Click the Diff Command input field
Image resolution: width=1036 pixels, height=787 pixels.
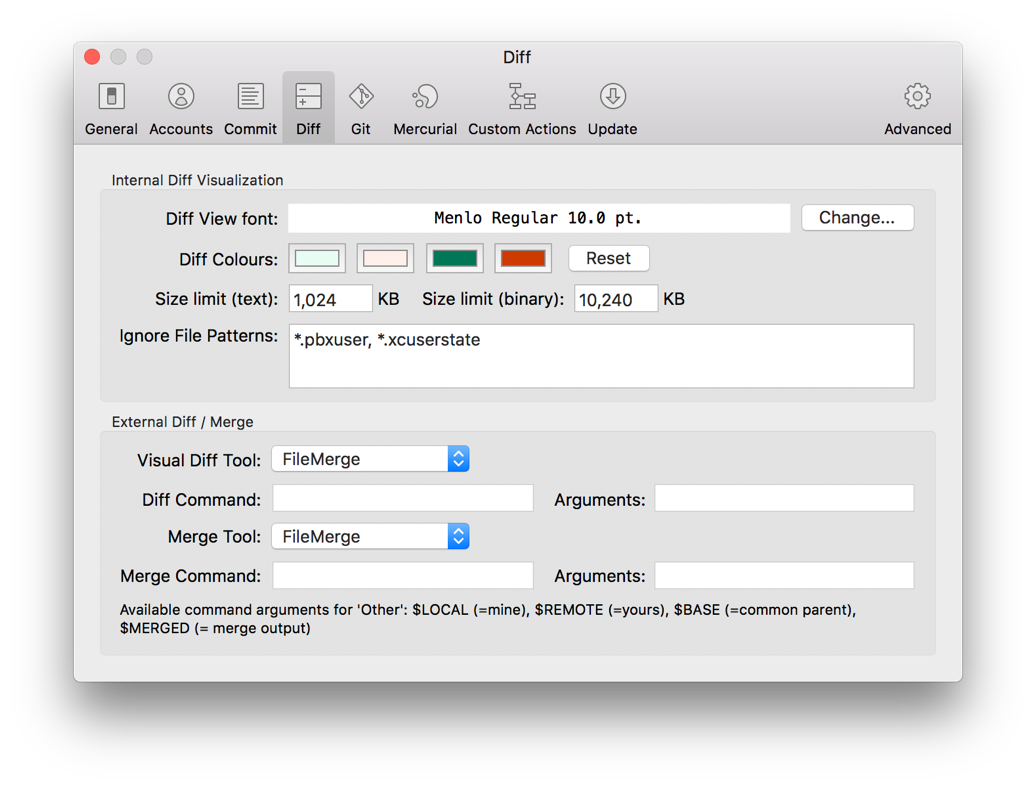(403, 499)
